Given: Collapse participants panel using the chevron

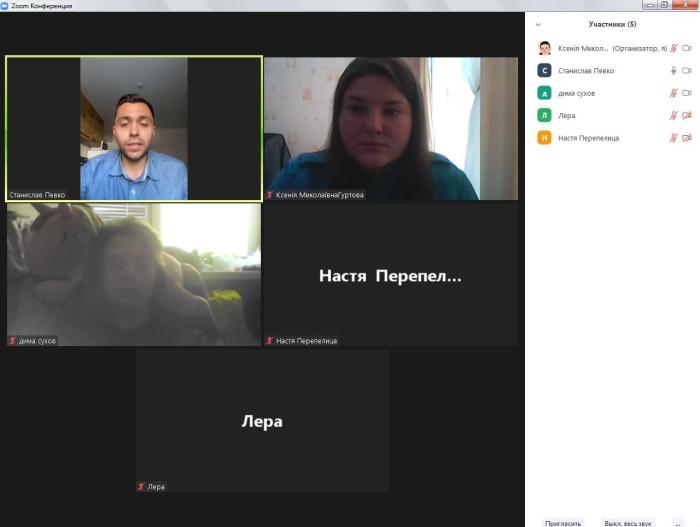Looking at the screenshot, I should 538,25.
